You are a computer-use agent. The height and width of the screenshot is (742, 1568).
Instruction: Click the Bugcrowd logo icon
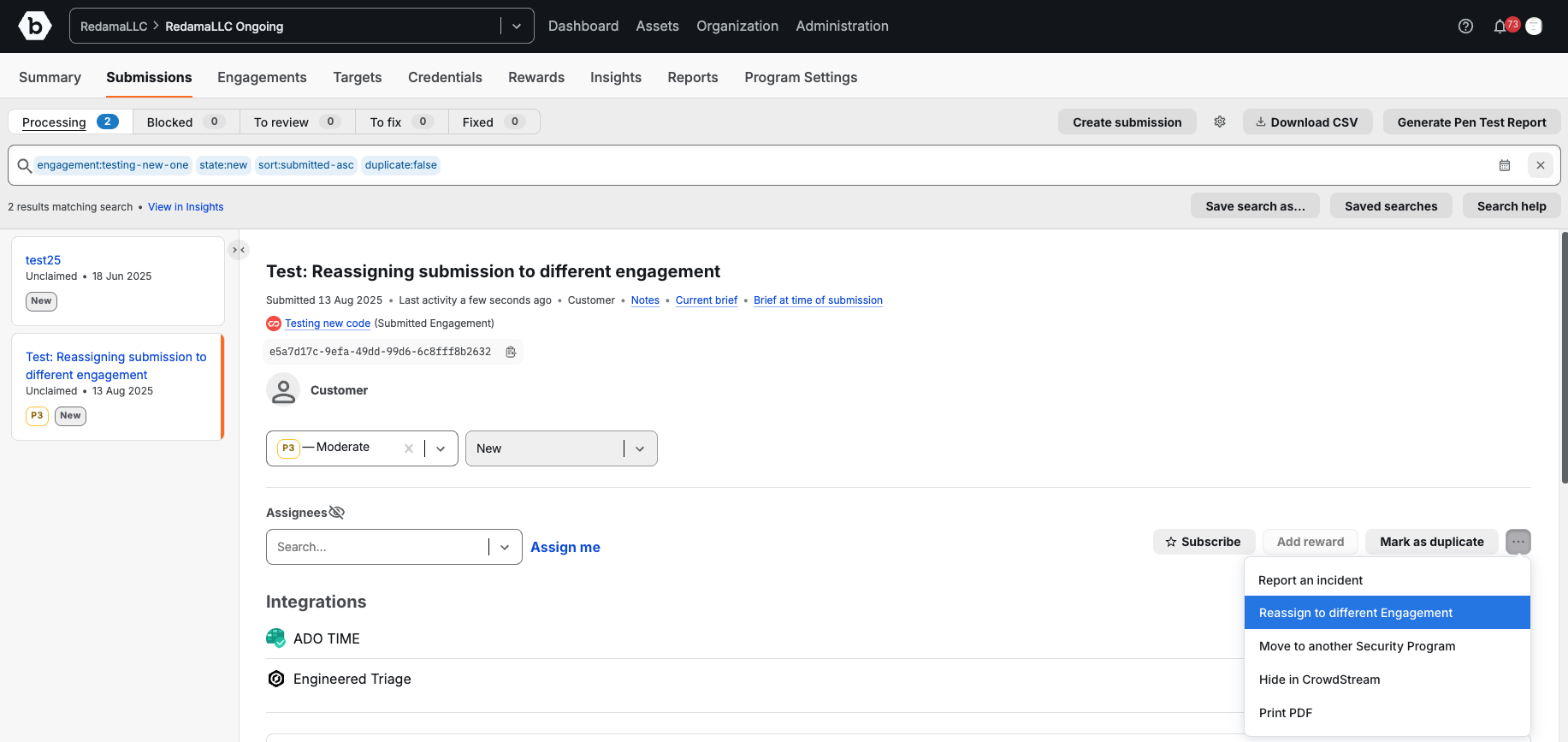tap(34, 26)
